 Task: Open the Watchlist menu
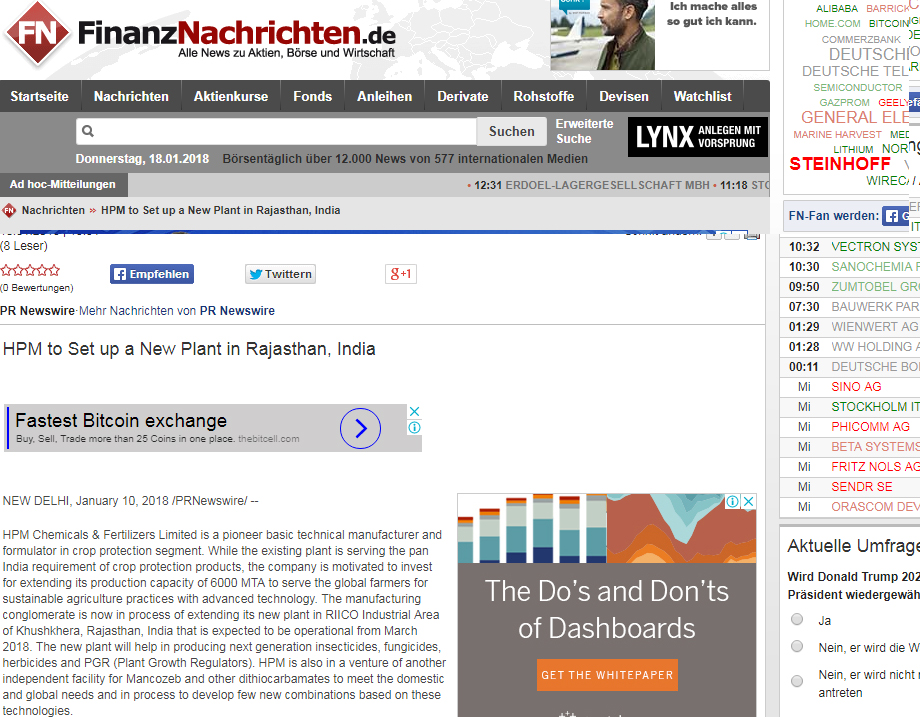(x=702, y=96)
